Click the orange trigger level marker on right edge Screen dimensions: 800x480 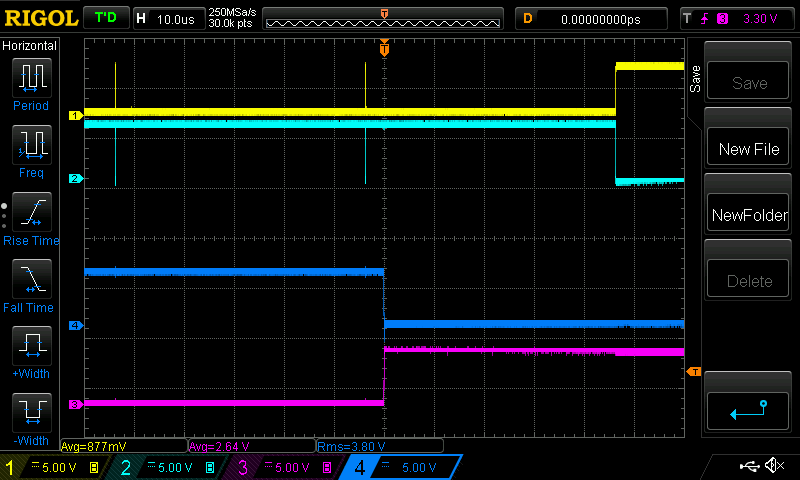tap(693, 372)
